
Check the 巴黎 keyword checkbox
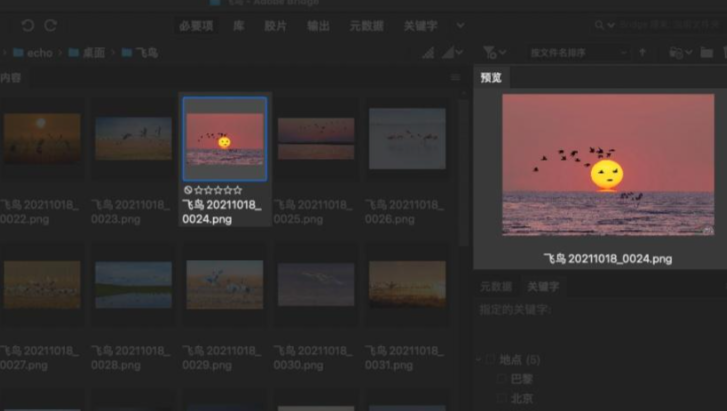pos(501,379)
